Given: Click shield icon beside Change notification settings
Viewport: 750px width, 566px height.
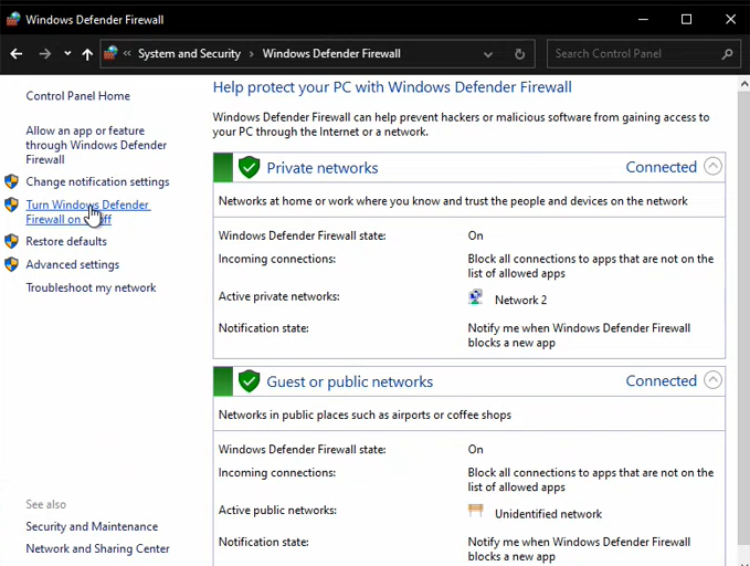Looking at the screenshot, I should click(x=11, y=181).
